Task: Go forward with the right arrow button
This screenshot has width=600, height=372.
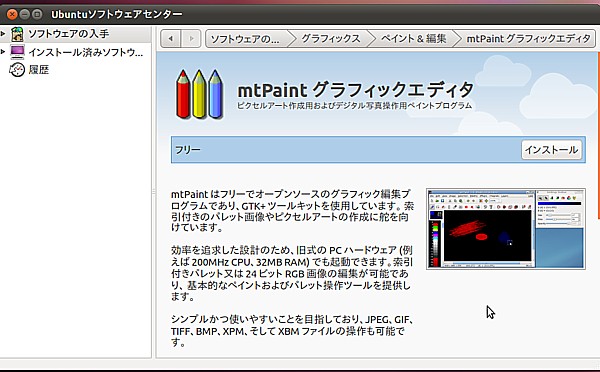Action: 191,39
